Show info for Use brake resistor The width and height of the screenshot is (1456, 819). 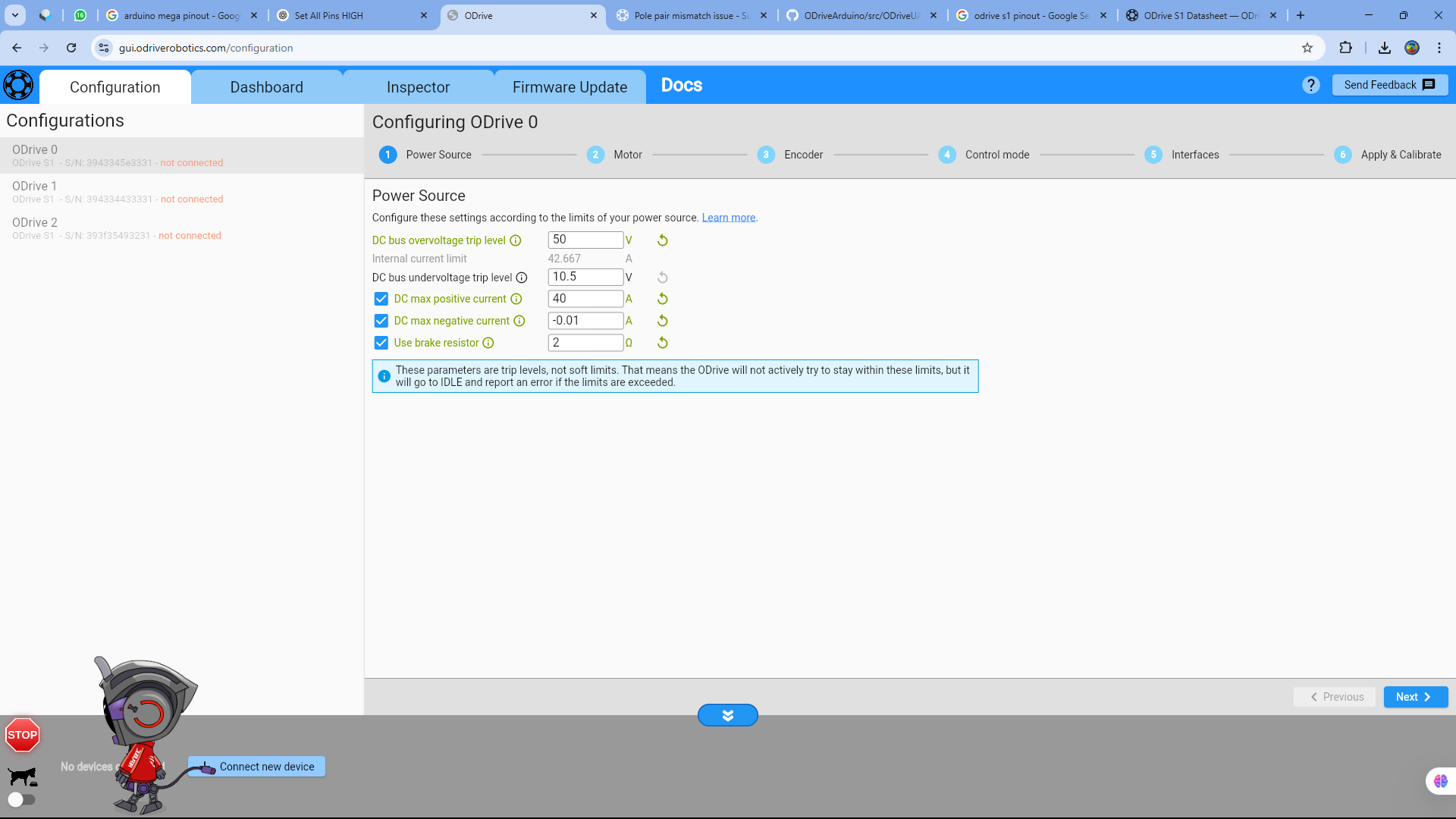[x=488, y=343]
